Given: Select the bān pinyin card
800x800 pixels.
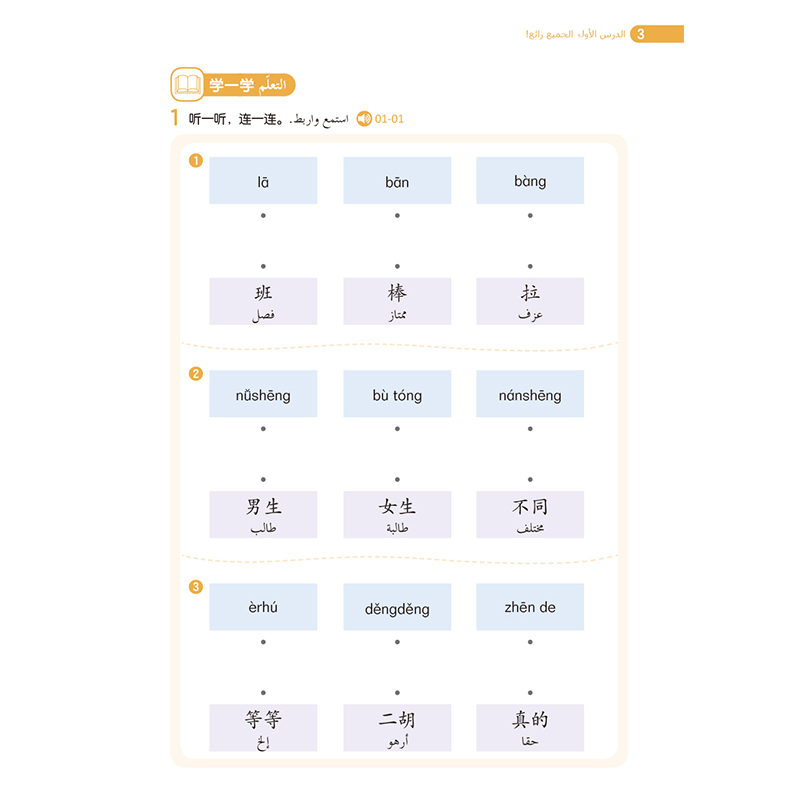Looking at the screenshot, I should tap(397, 181).
